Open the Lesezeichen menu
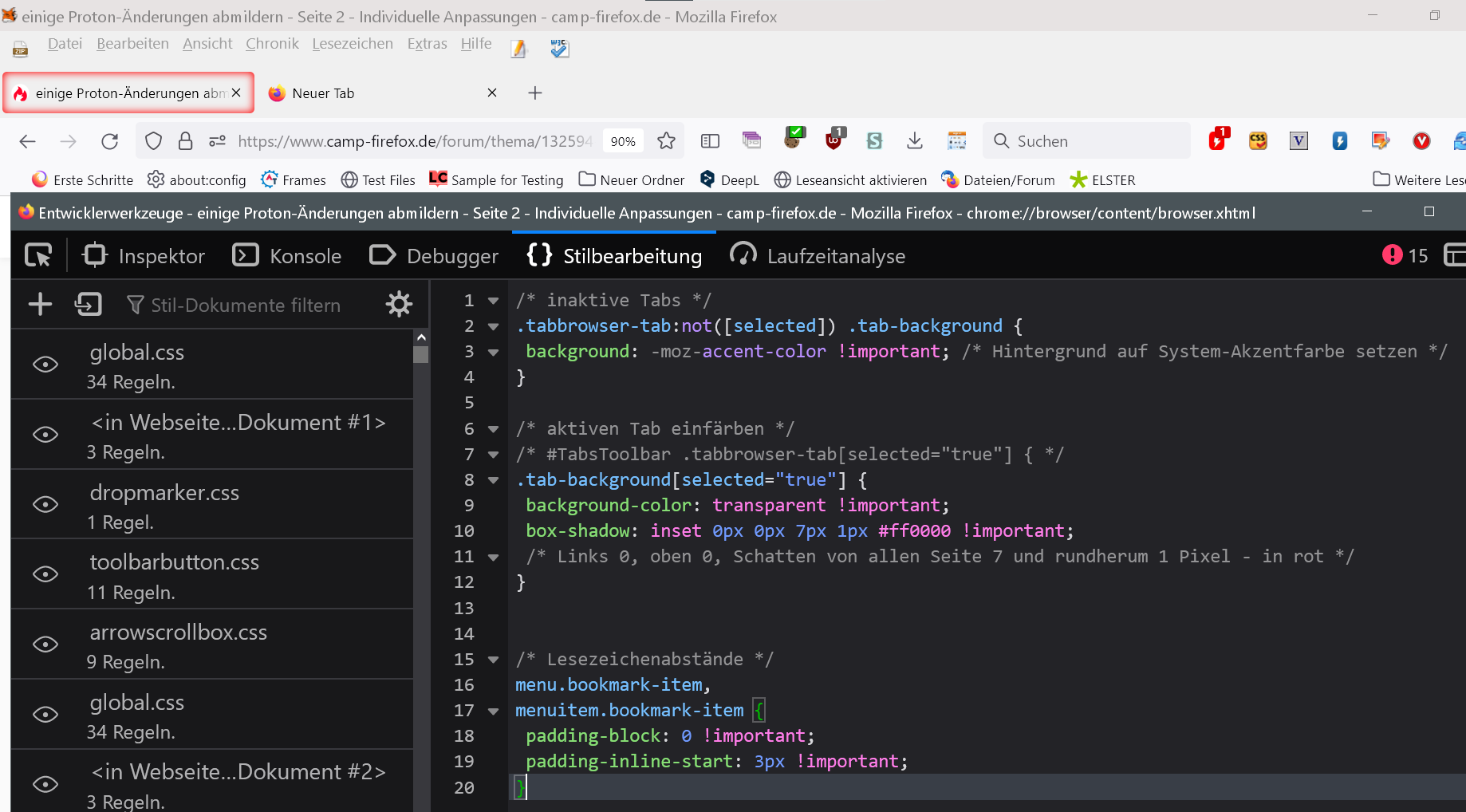This screenshot has width=1466, height=812. tap(352, 44)
